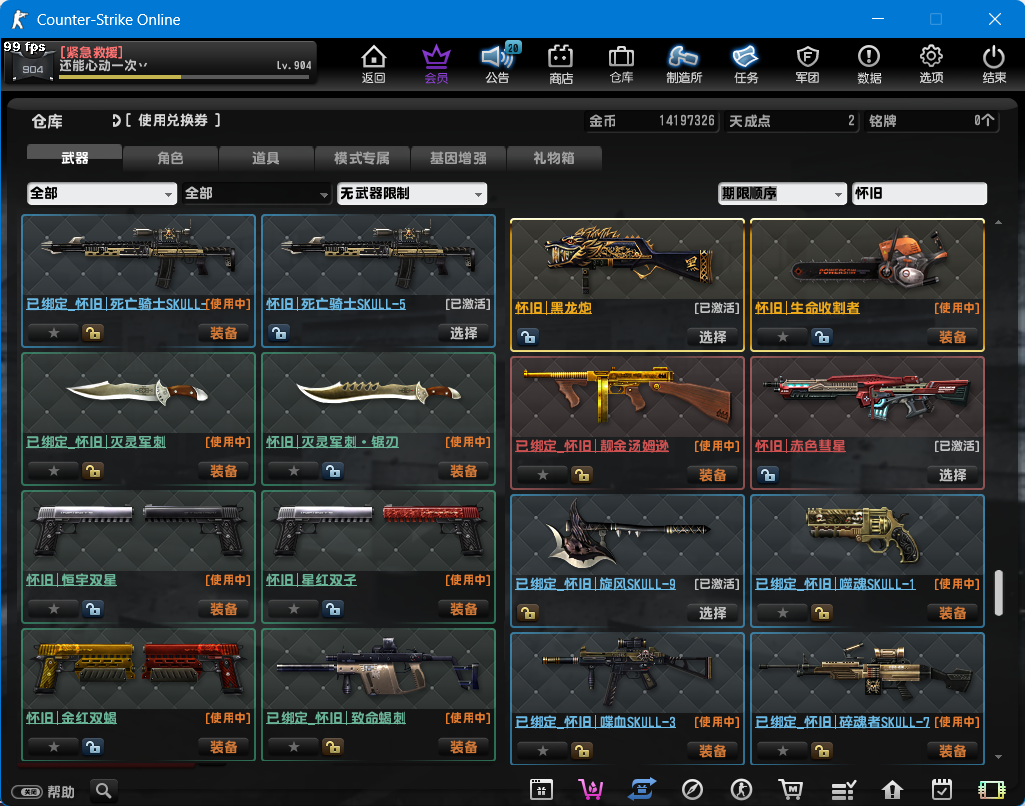
Task: Open the compass icon in bottom bar
Action: tap(692, 790)
